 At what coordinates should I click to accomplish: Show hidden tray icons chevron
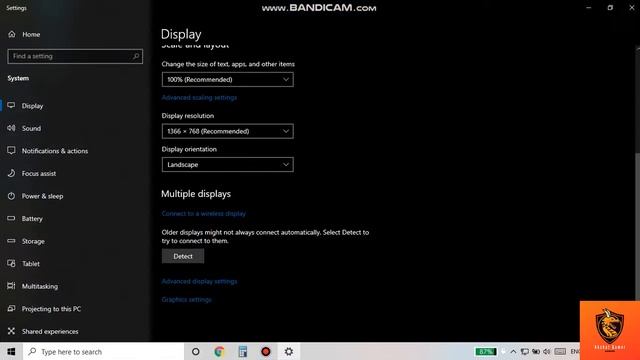pos(513,351)
